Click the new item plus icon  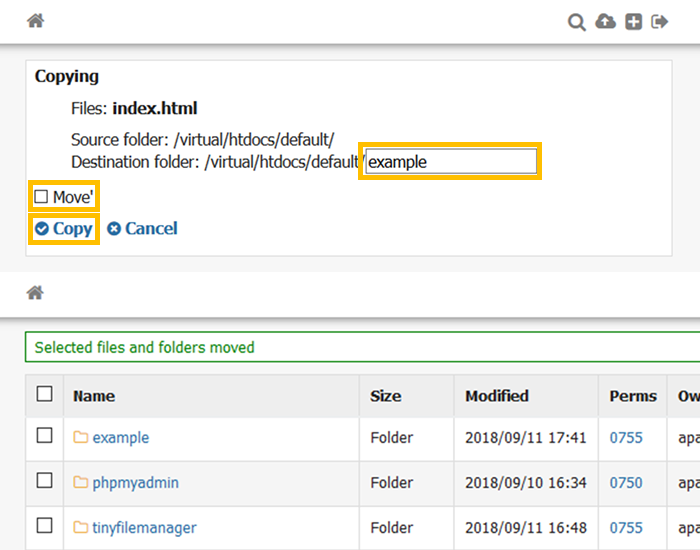[633, 22]
